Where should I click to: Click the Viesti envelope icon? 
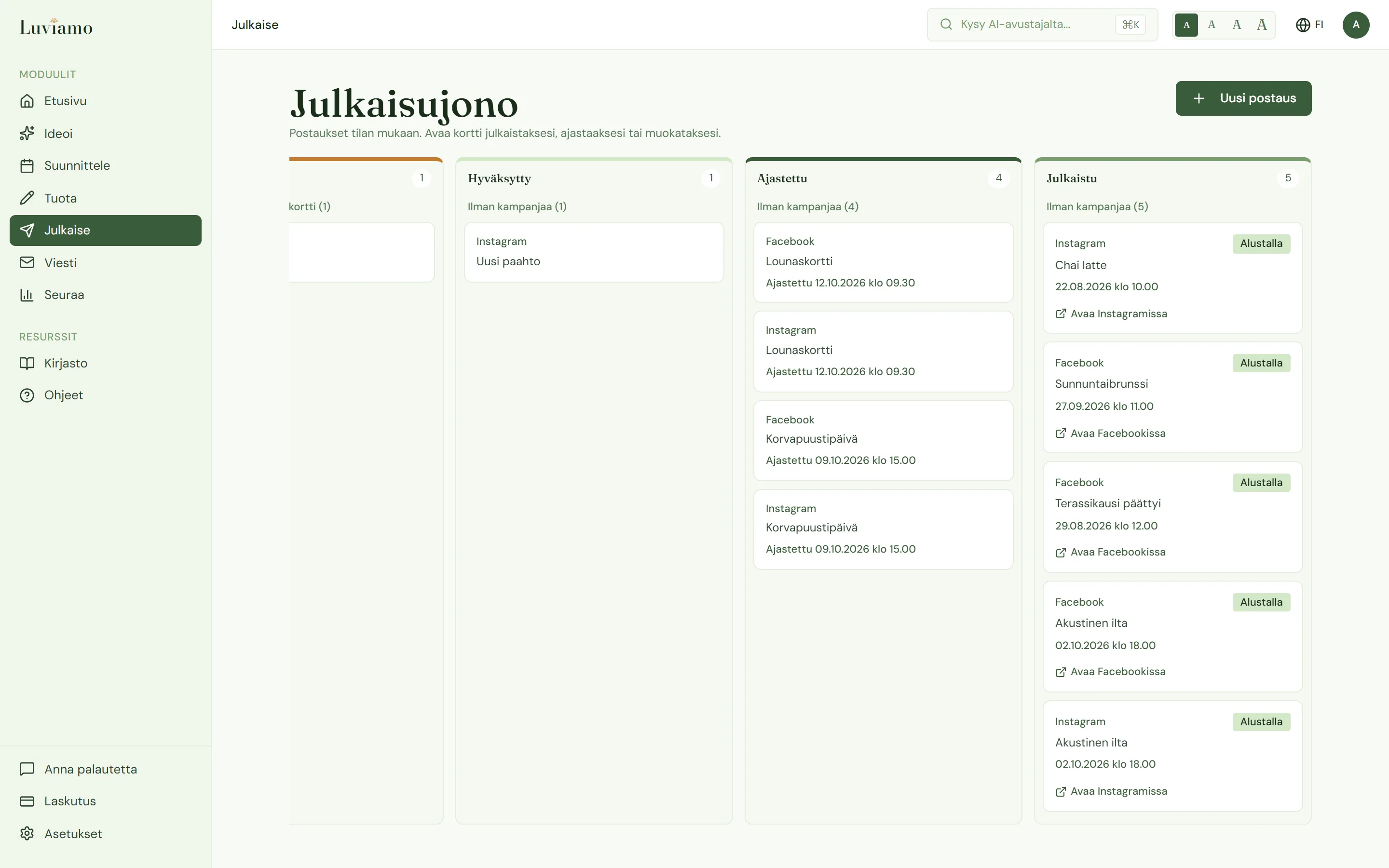(x=27, y=262)
